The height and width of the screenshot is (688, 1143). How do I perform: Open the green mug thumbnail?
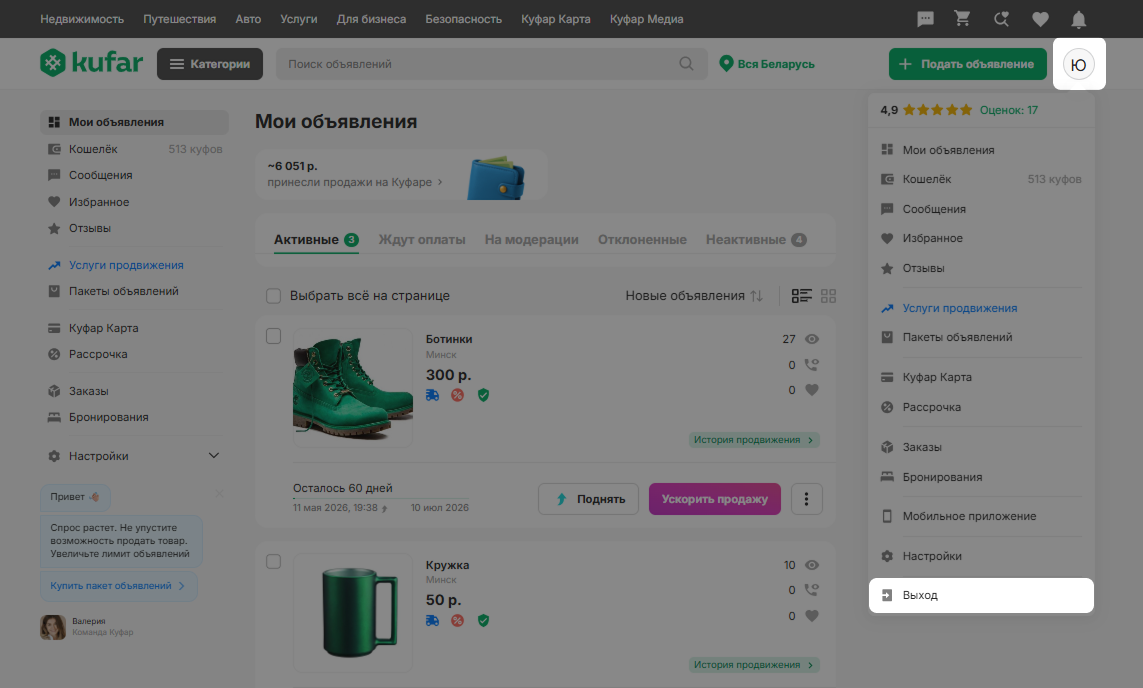[x=353, y=613]
